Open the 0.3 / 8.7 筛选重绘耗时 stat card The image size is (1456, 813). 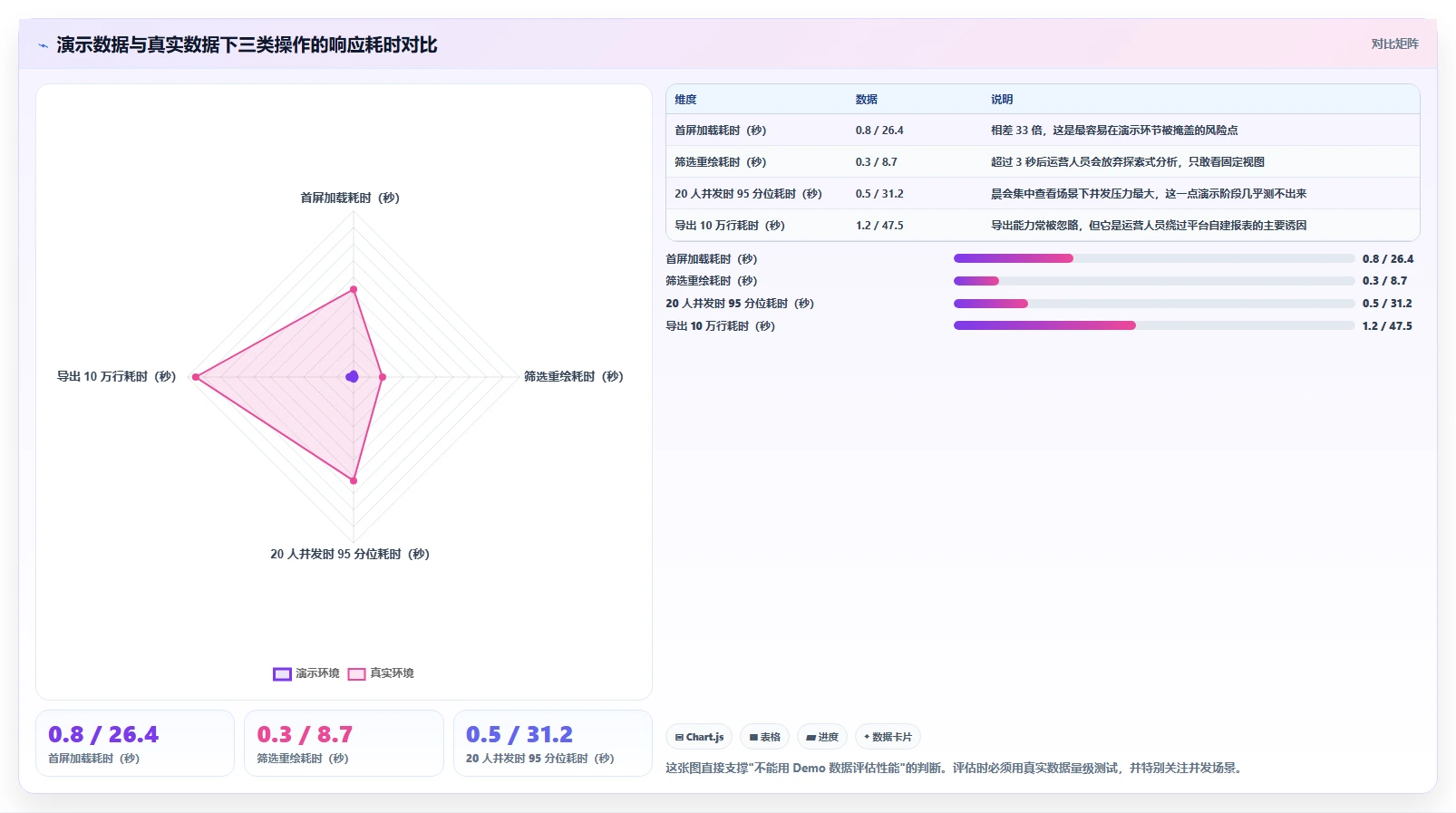(344, 743)
